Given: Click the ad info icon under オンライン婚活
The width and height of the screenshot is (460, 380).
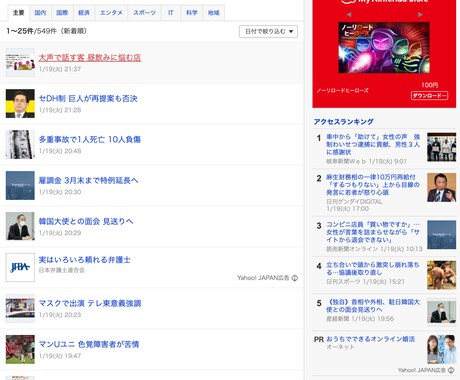Looking at the screenshot, I should point(451,370).
